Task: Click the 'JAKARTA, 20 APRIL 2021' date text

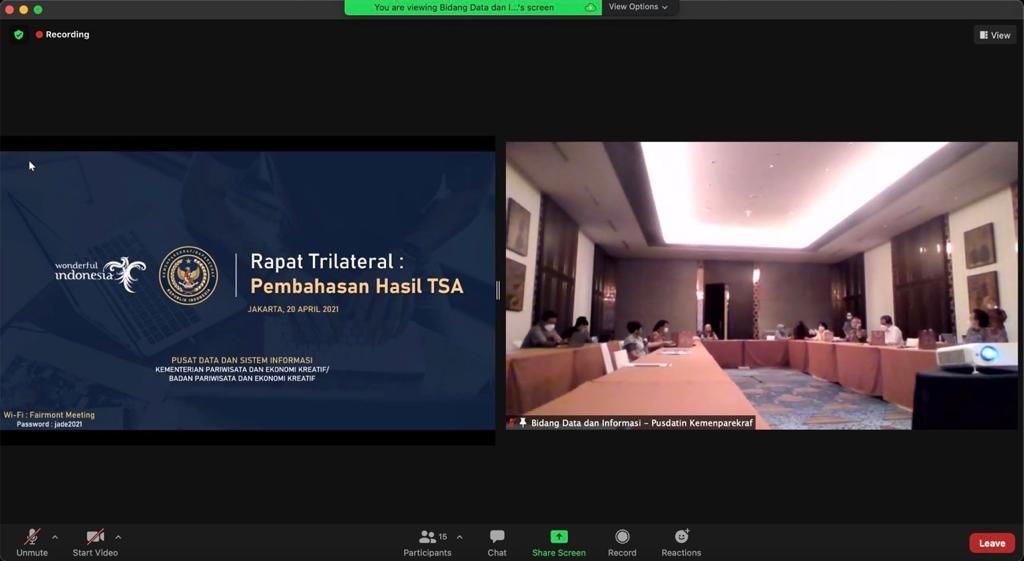Action: click(293, 310)
